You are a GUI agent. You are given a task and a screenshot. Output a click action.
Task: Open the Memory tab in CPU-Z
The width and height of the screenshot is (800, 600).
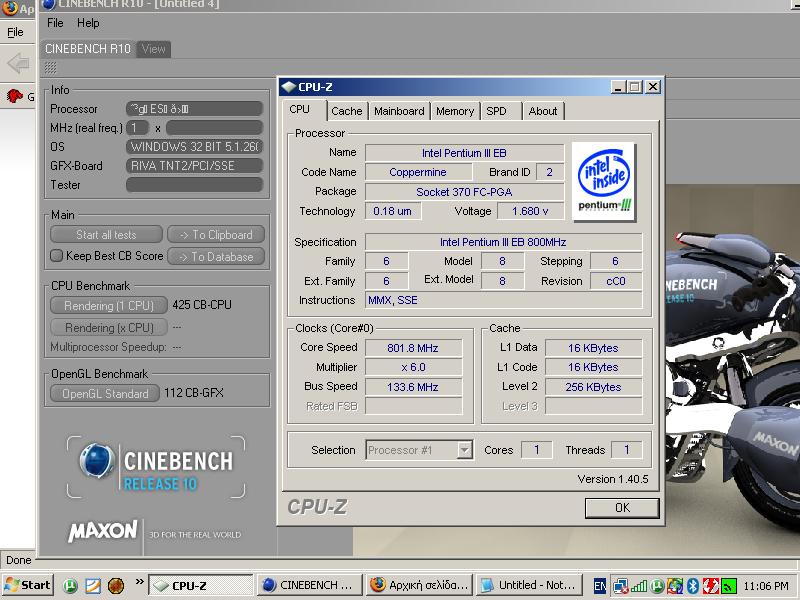455,111
